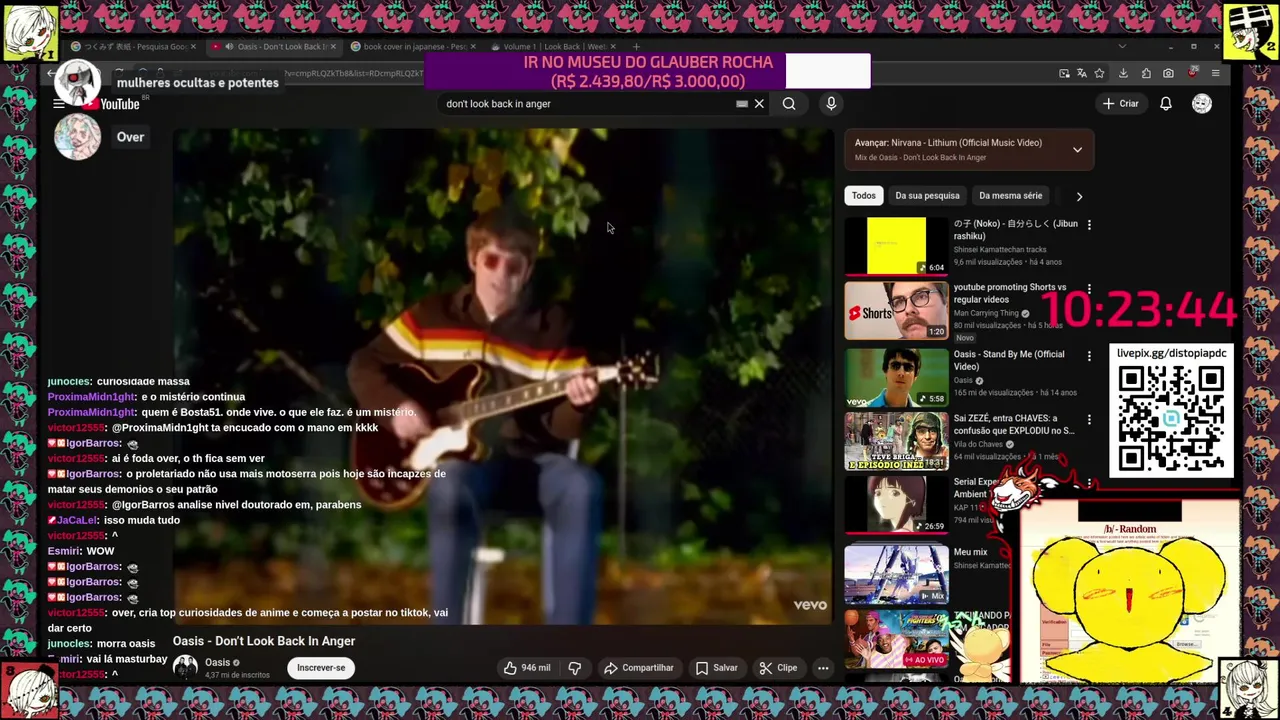Click the chat message 'isso muda tudo'
Screen dimensions: 1280x720
142,520
